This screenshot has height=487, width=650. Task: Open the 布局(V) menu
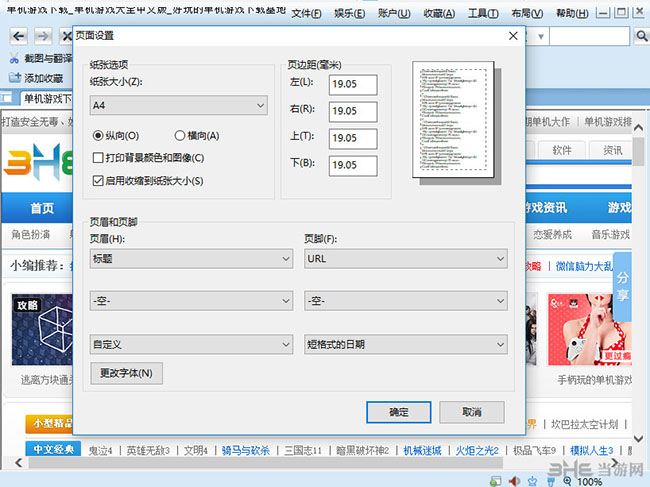pos(527,13)
